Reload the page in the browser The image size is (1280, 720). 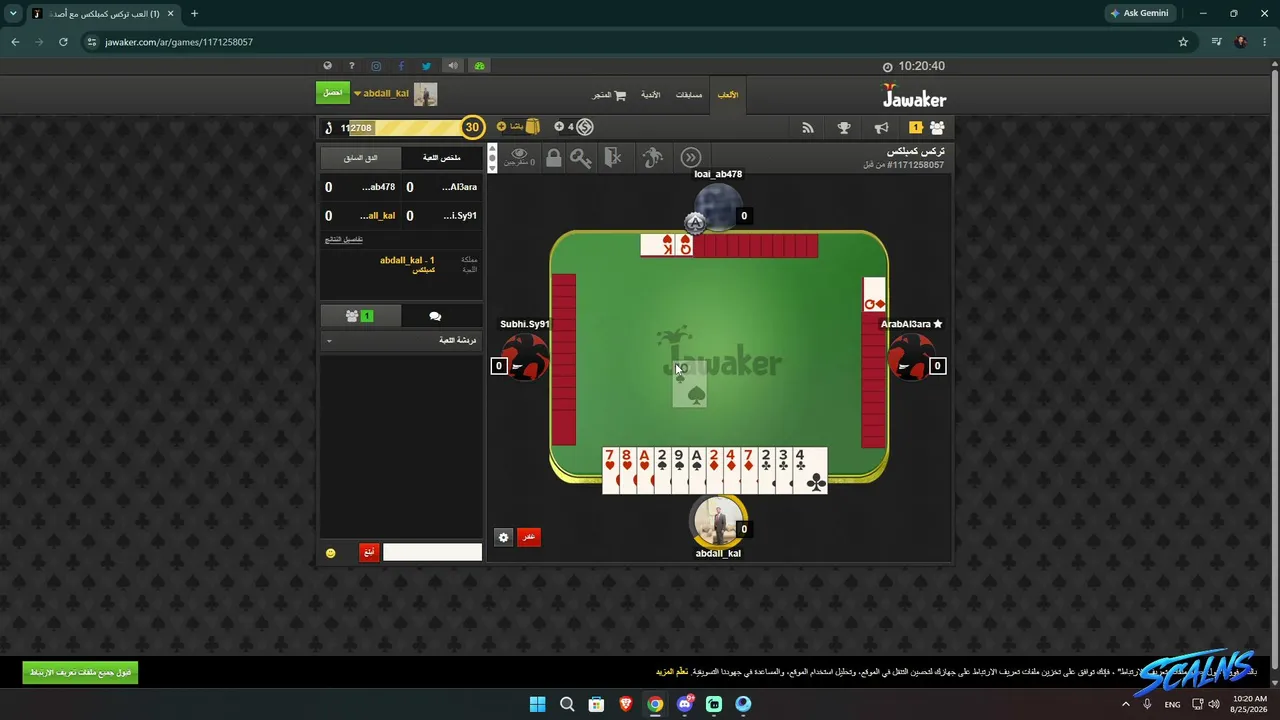coord(63,42)
